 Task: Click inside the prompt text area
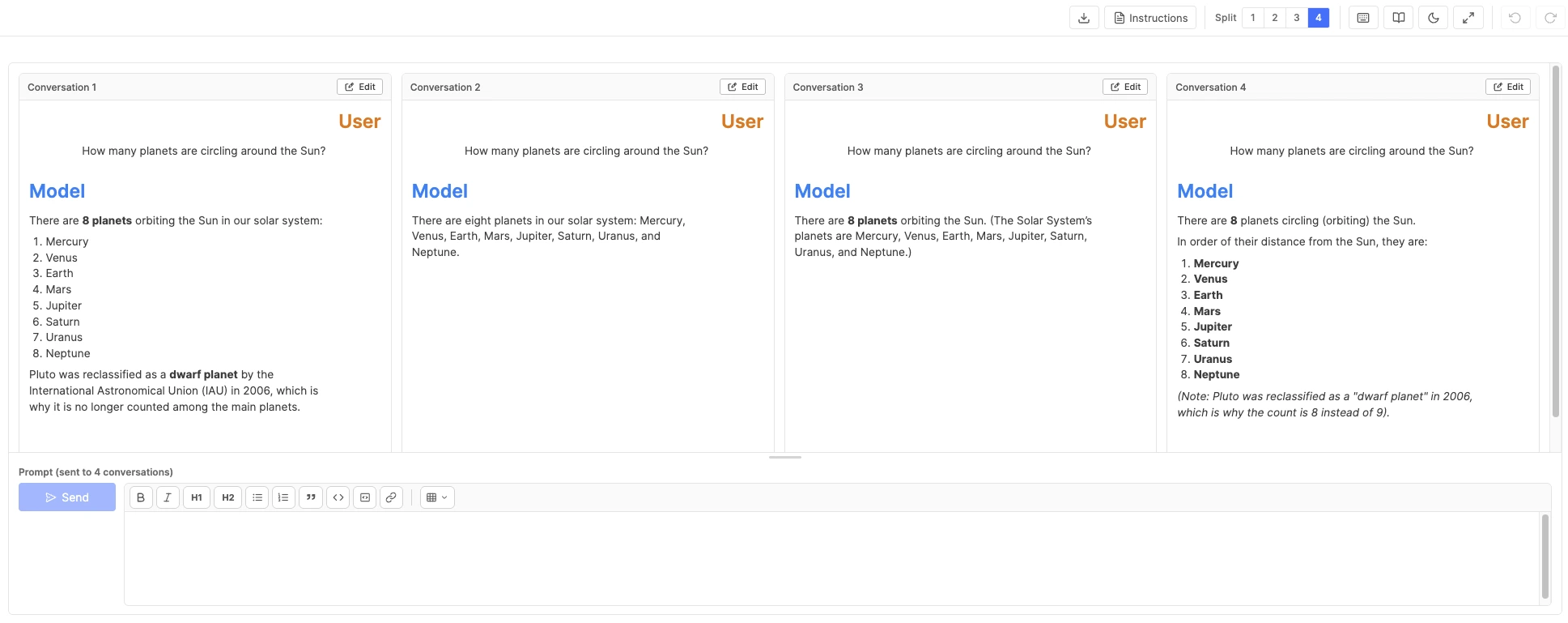pos(831,558)
